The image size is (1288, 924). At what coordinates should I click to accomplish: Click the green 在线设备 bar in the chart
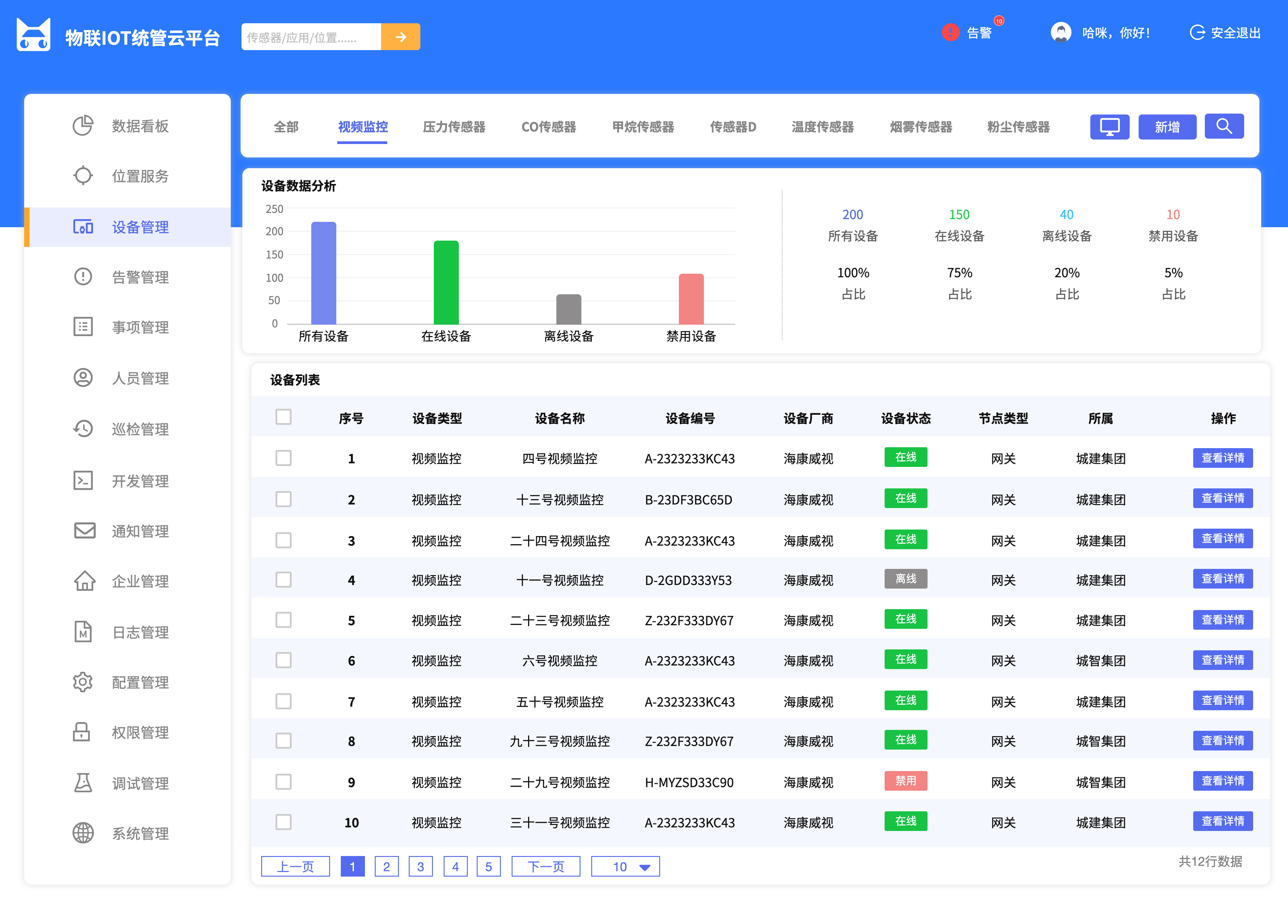(x=446, y=282)
